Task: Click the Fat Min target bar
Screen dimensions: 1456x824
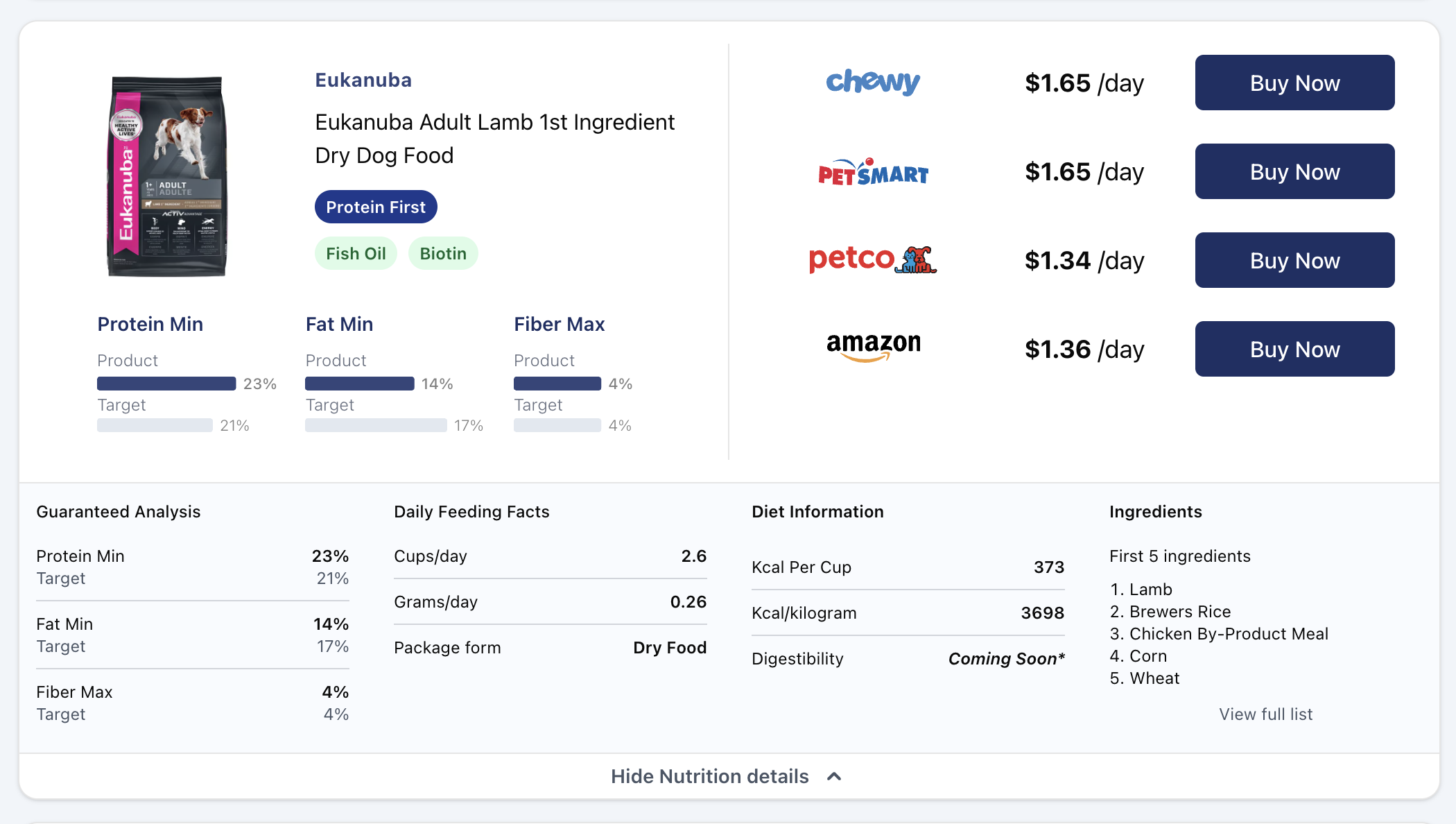Action: pyautogui.click(x=376, y=425)
